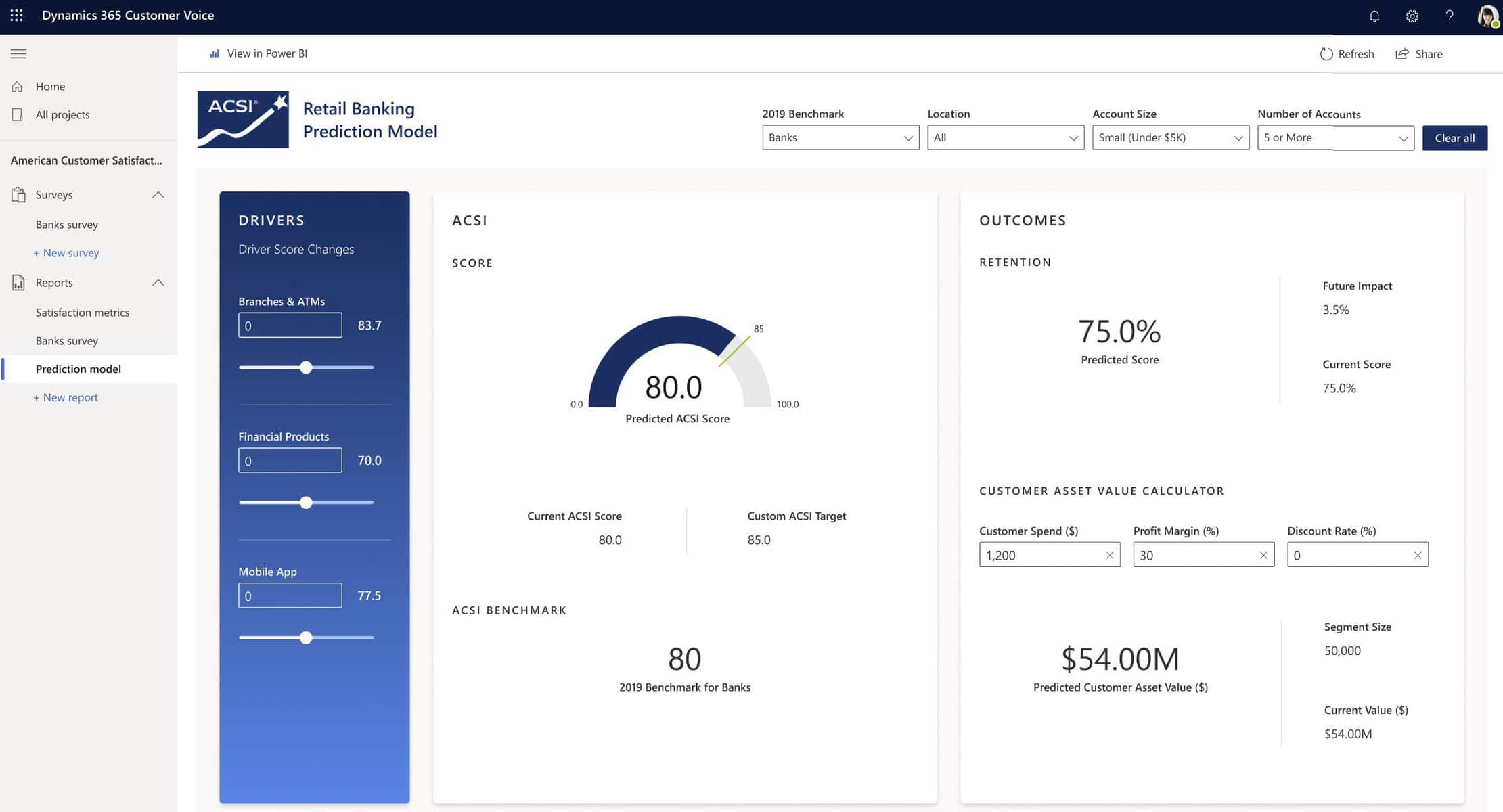Click the 80 benchmark for Banks number
This screenshot has width=1503, height=812.
coord(684,659)
